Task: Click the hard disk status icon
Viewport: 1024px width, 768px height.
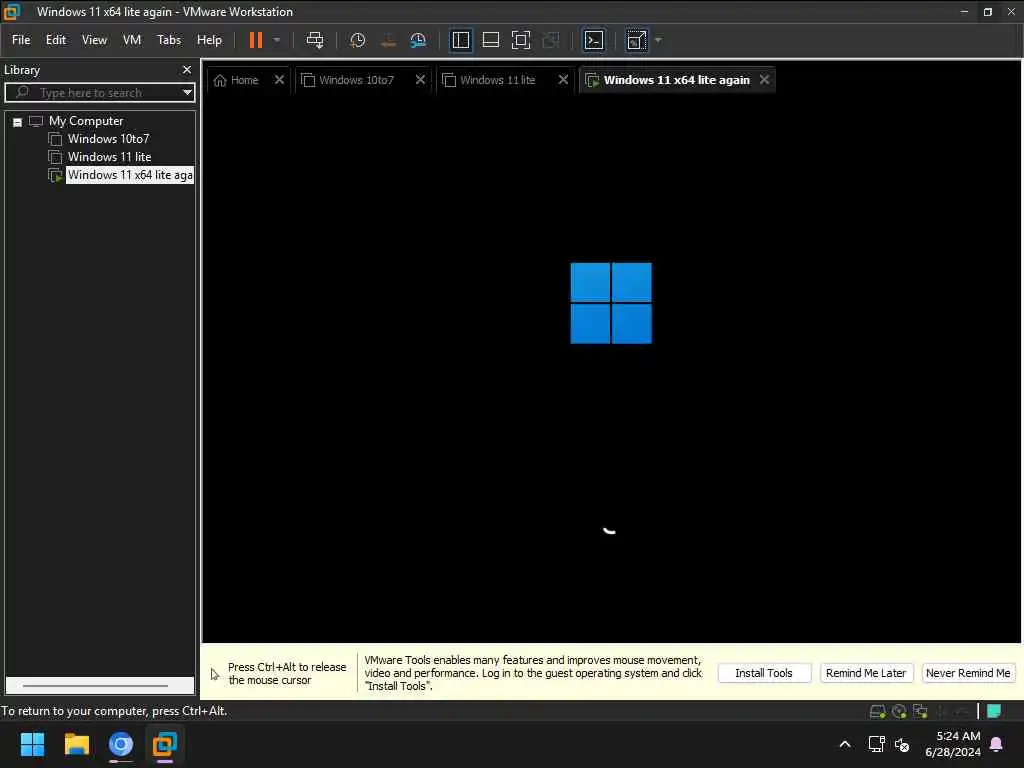Action: [878, 711]
